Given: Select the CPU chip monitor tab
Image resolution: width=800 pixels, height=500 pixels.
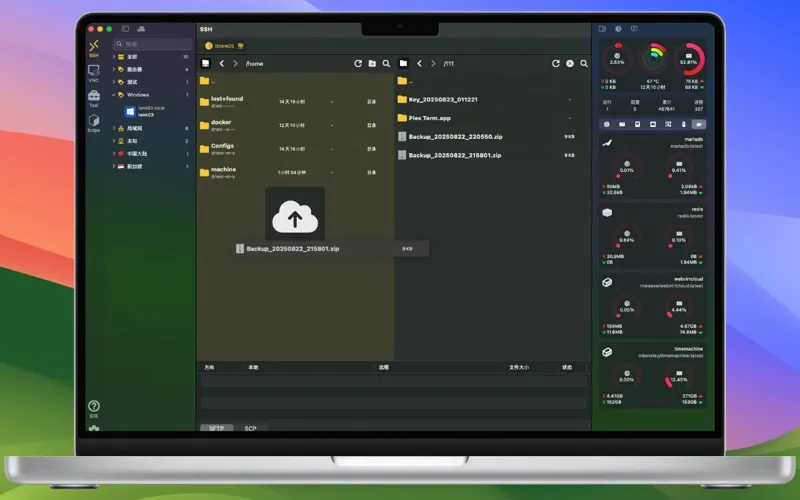Looking at the screenshot, I should [607, 124].
